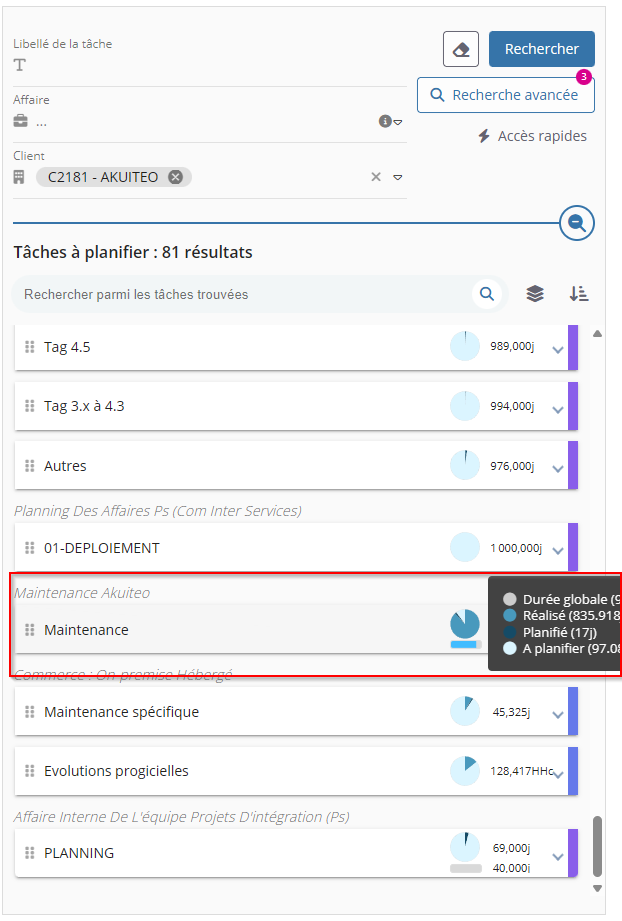Click the eraser clear-filters icon
Screen dimensions: 622x921
(461, 49)
